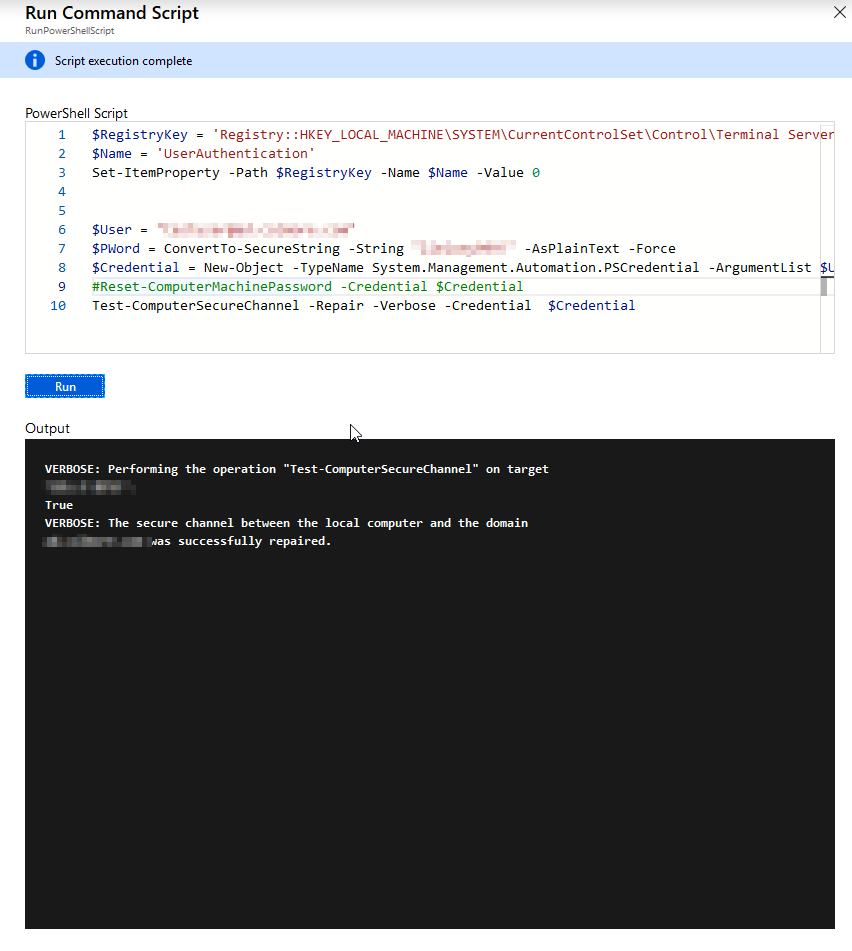This screenshot has width=852, height=951.
Task: Click inside the black Output console area
Action: point(430,700)
